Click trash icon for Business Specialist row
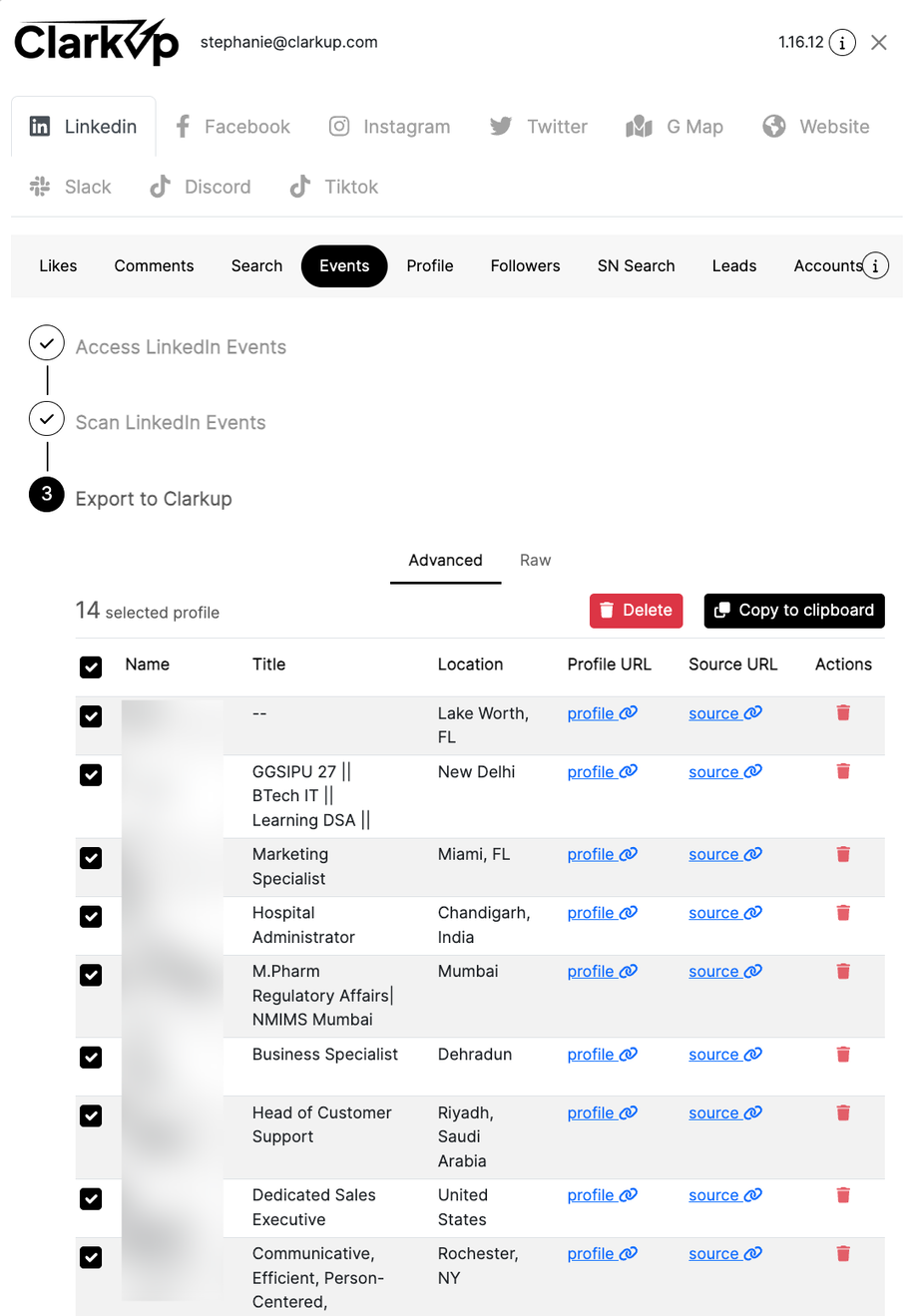This screenshot has width=918, height=1316. pyautogui.click(x=843, y=1054)
